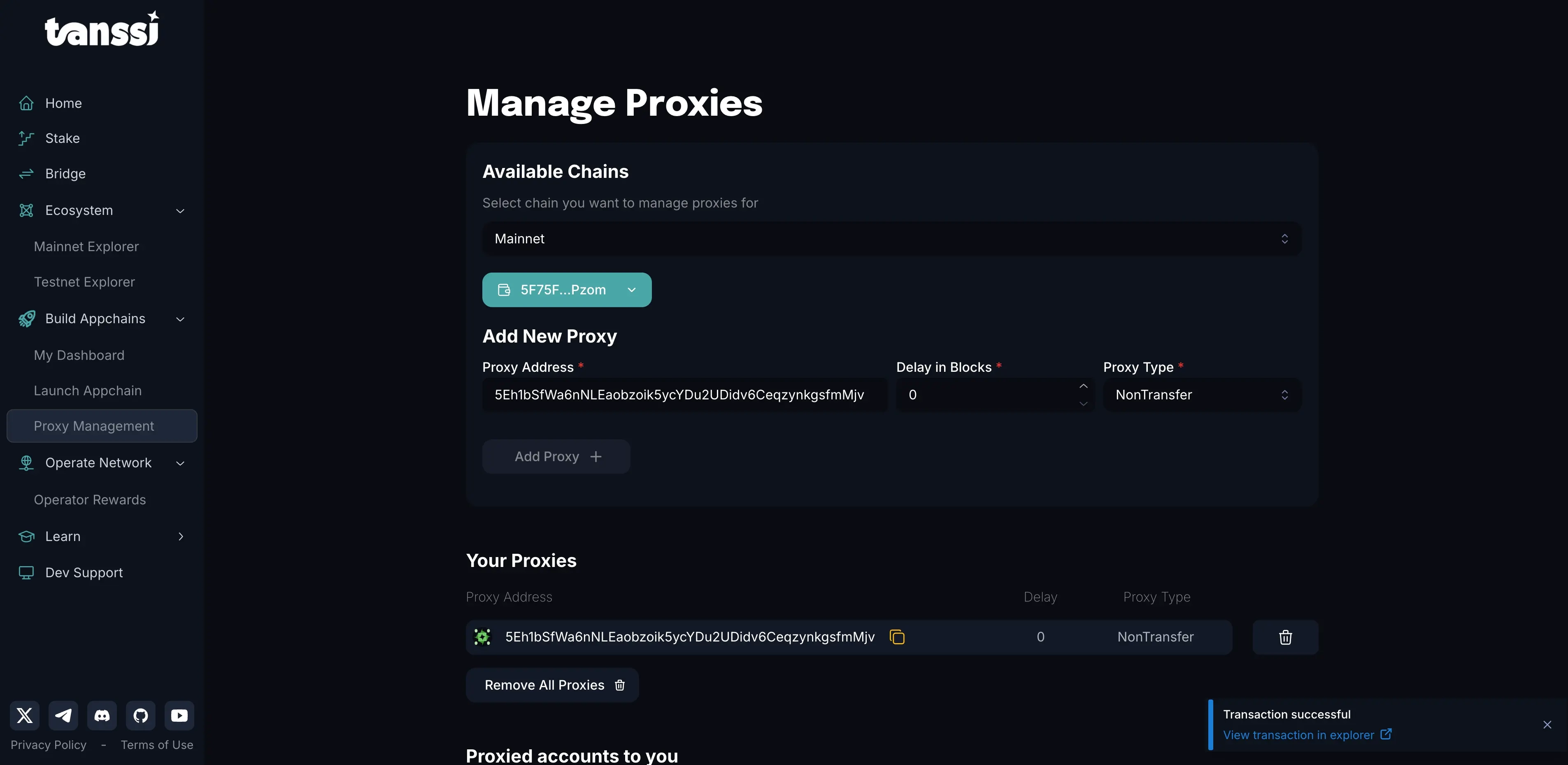The height and width of the screenshot is (765, 1568).
Task: Open the NonTransfer Proxy Type dropdown
Action: coord(1202,395)
